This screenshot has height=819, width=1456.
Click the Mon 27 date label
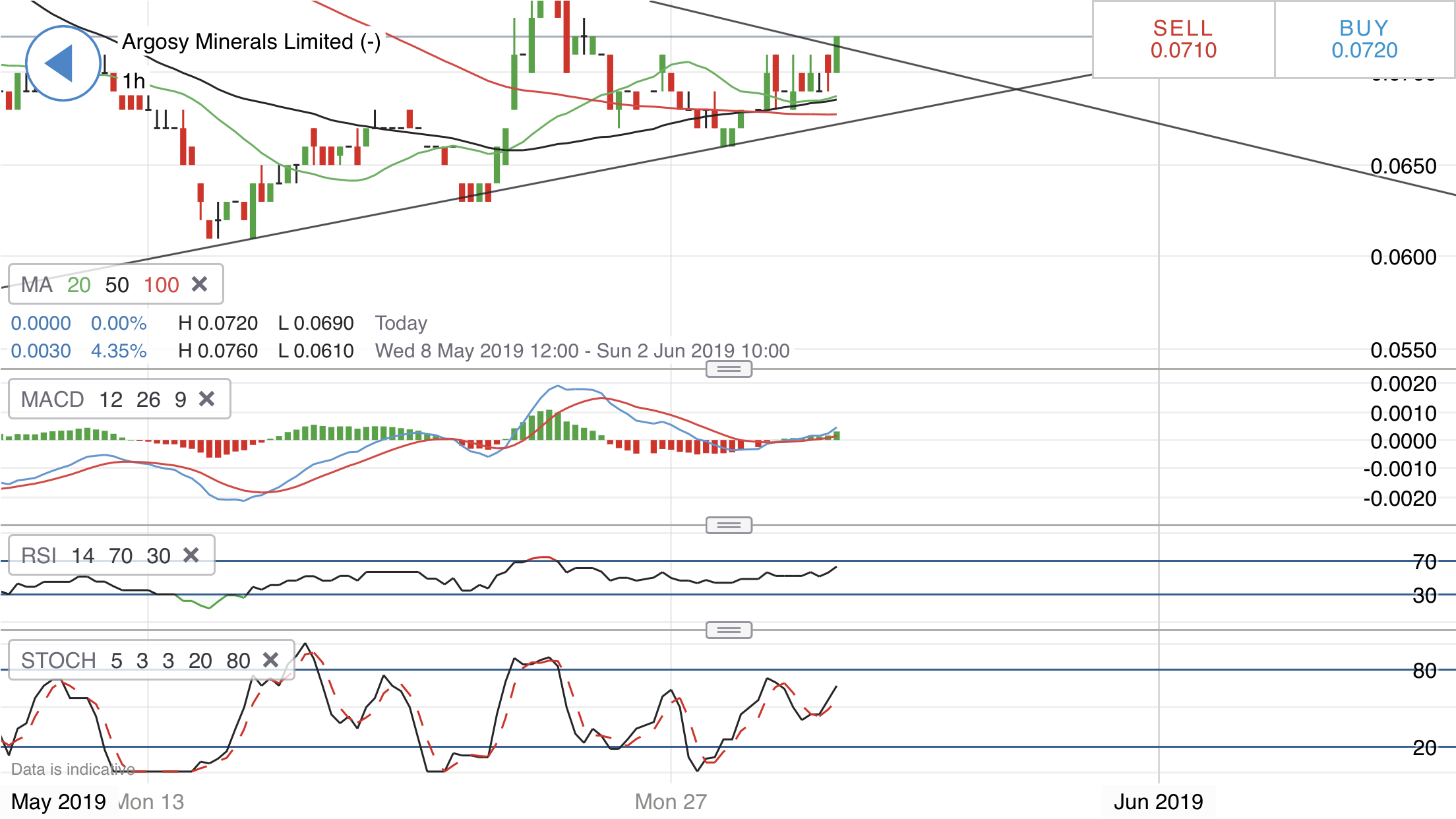(x=671, y=802)
